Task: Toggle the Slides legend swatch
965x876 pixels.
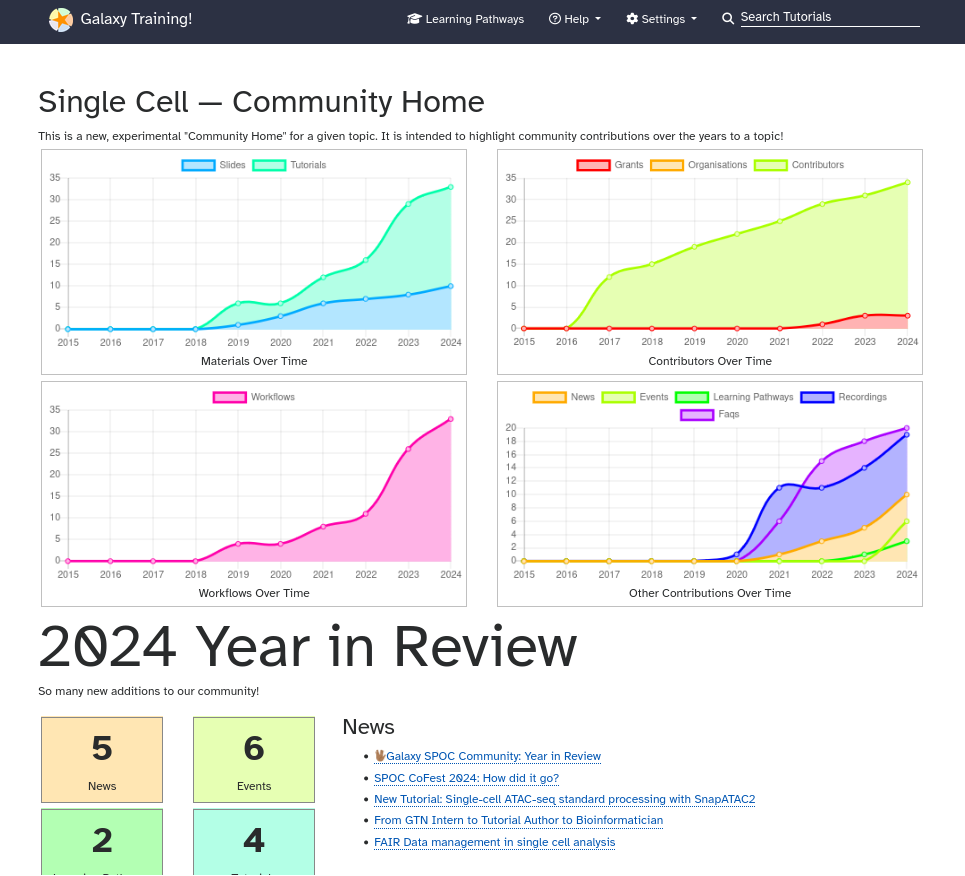Action: tap(198, 165)
